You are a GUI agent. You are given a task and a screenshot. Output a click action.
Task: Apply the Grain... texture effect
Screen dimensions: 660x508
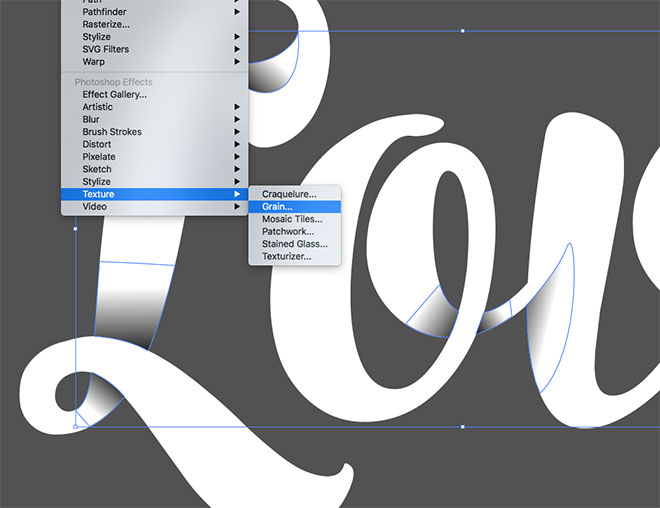pos(277,206)
